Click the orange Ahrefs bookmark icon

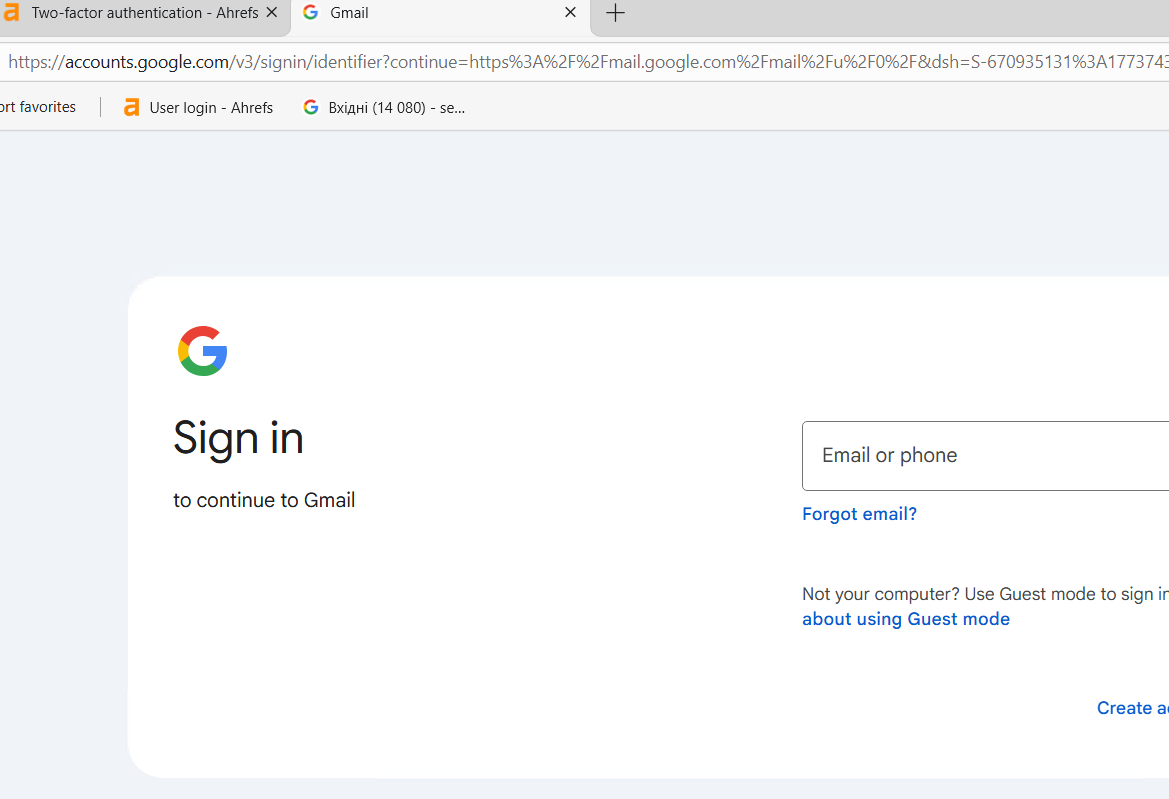click(x=131, y=107)
